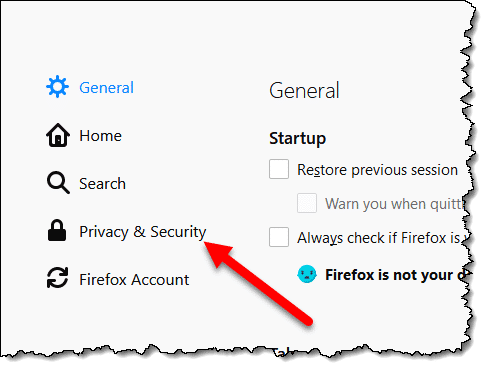Toggle the Warn you when quitting checkbox
The image size is (489, 372).
307,203
